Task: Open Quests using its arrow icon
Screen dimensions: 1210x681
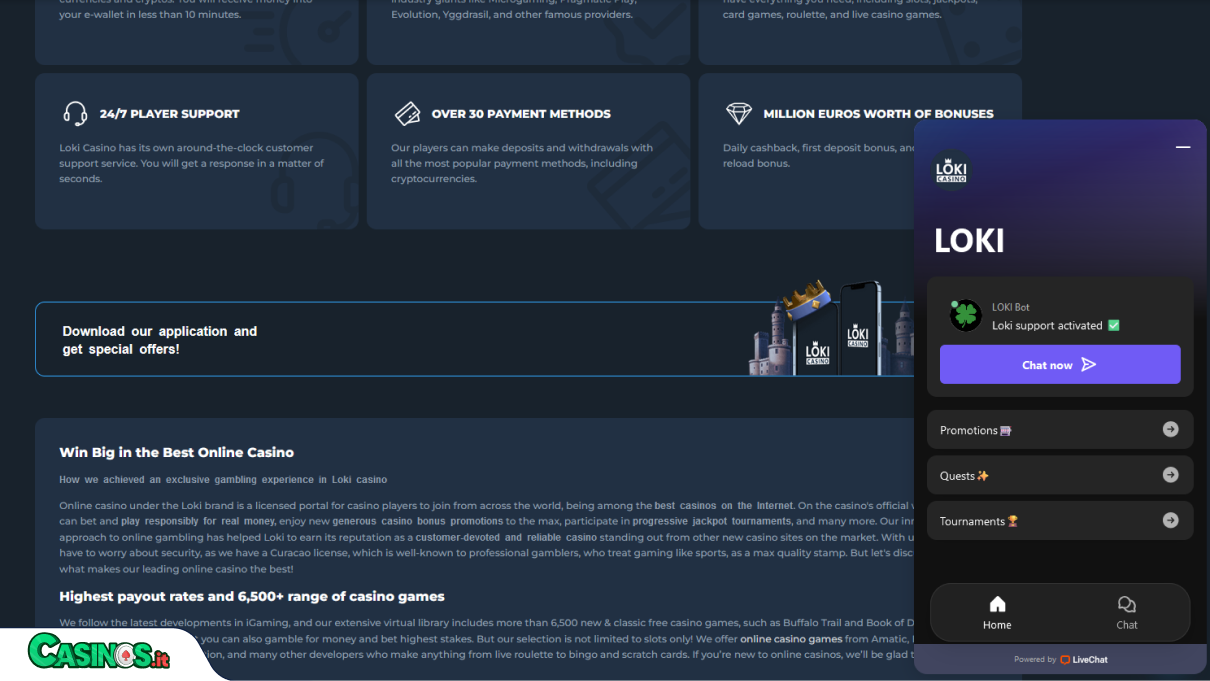Action: pos(1170,475)
